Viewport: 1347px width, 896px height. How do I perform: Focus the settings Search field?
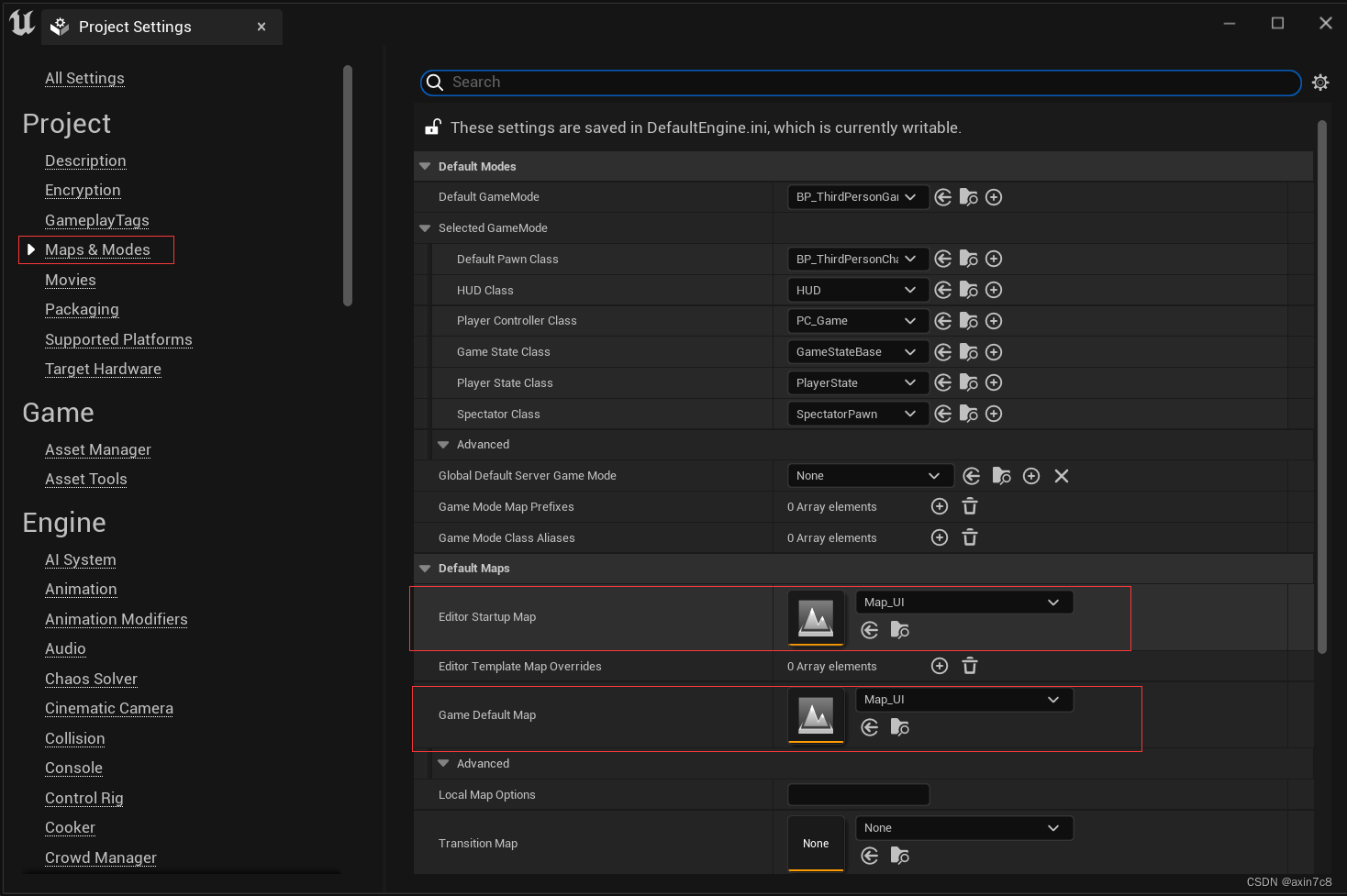(861, 83)
